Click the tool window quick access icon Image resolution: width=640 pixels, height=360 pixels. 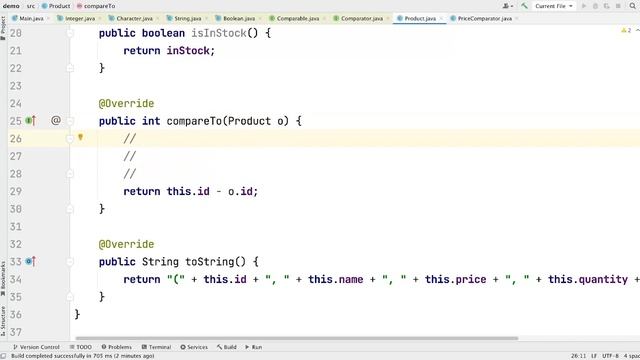coord(4,356)
